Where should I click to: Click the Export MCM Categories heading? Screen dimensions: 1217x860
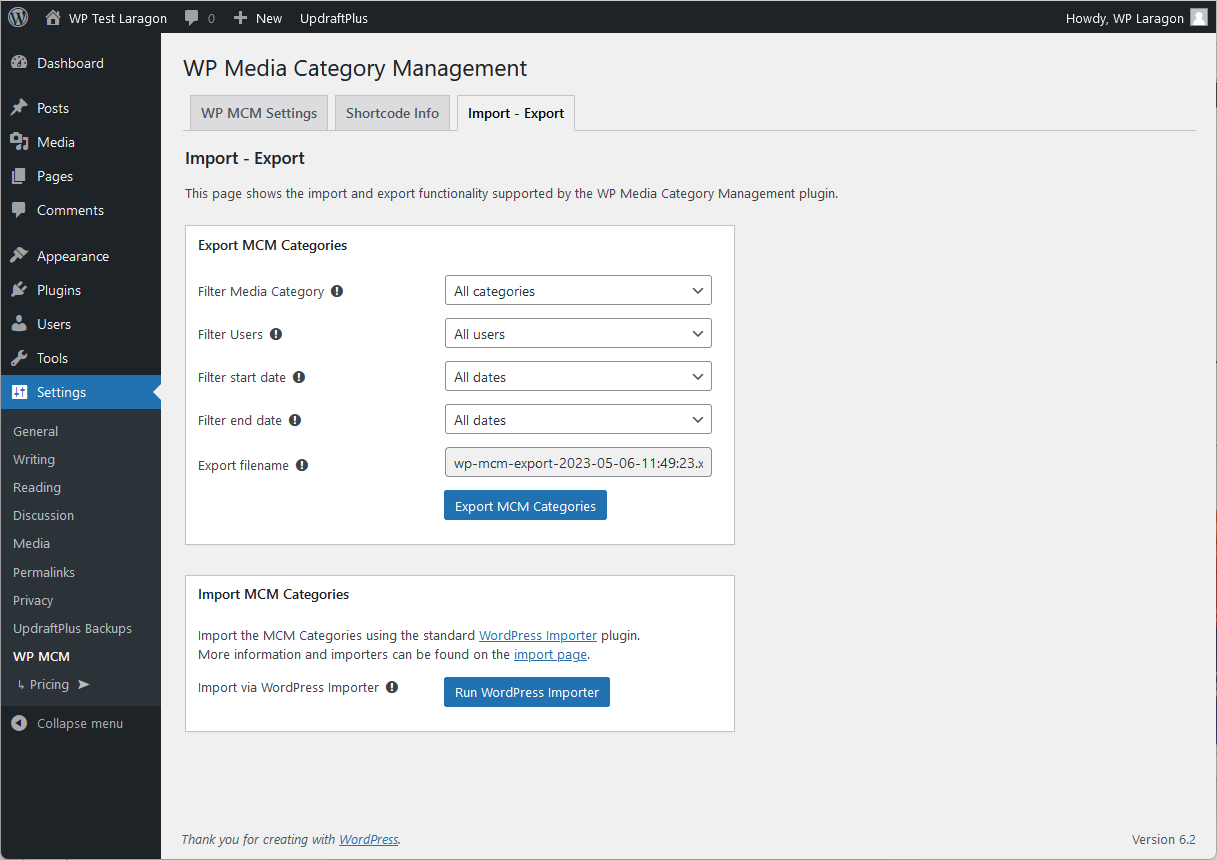pos(272,245)
